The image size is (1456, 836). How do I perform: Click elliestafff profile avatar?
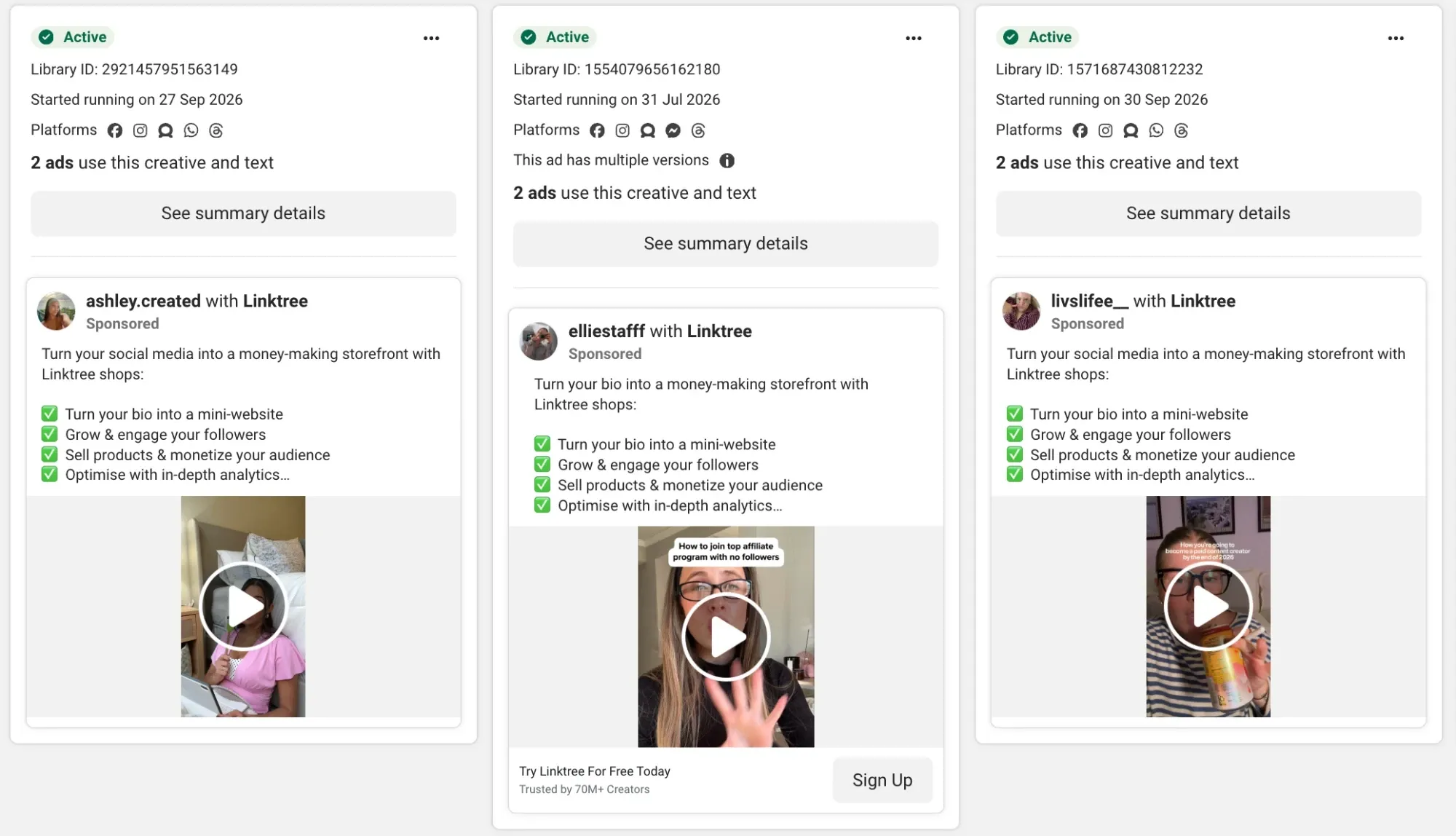[x=539, y=342]
